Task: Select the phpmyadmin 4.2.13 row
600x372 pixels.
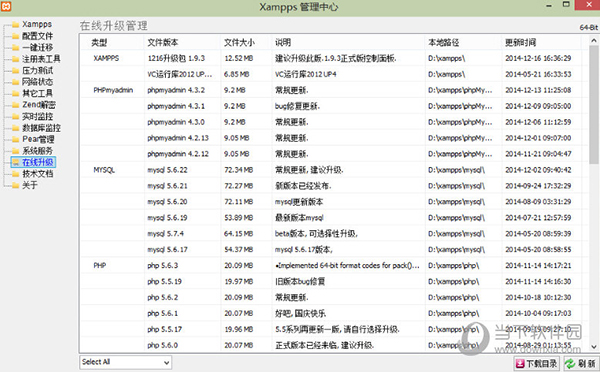Action: coord(335,138)
